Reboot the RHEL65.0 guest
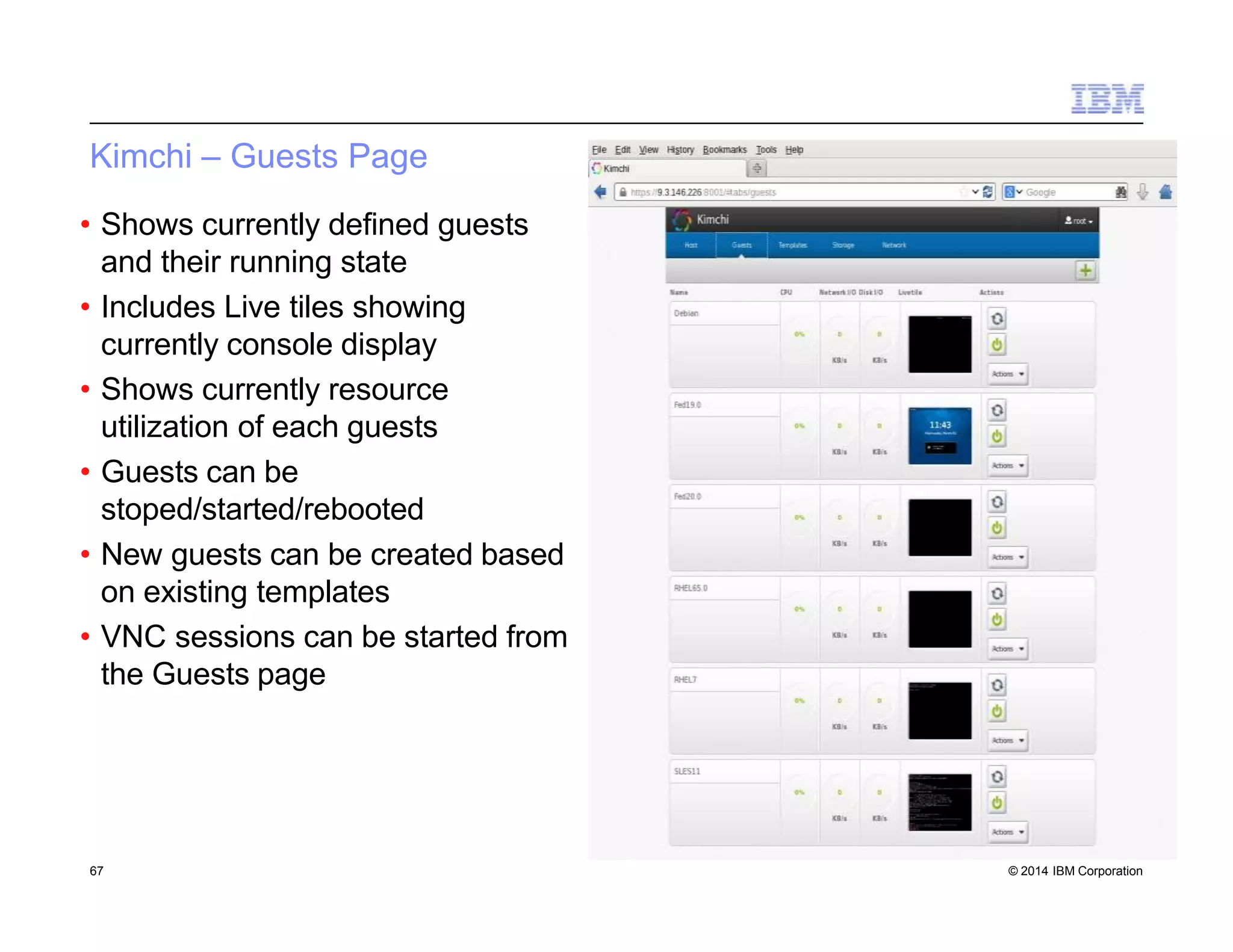Viewport: 1233px width, 952px height. [997, 594]
